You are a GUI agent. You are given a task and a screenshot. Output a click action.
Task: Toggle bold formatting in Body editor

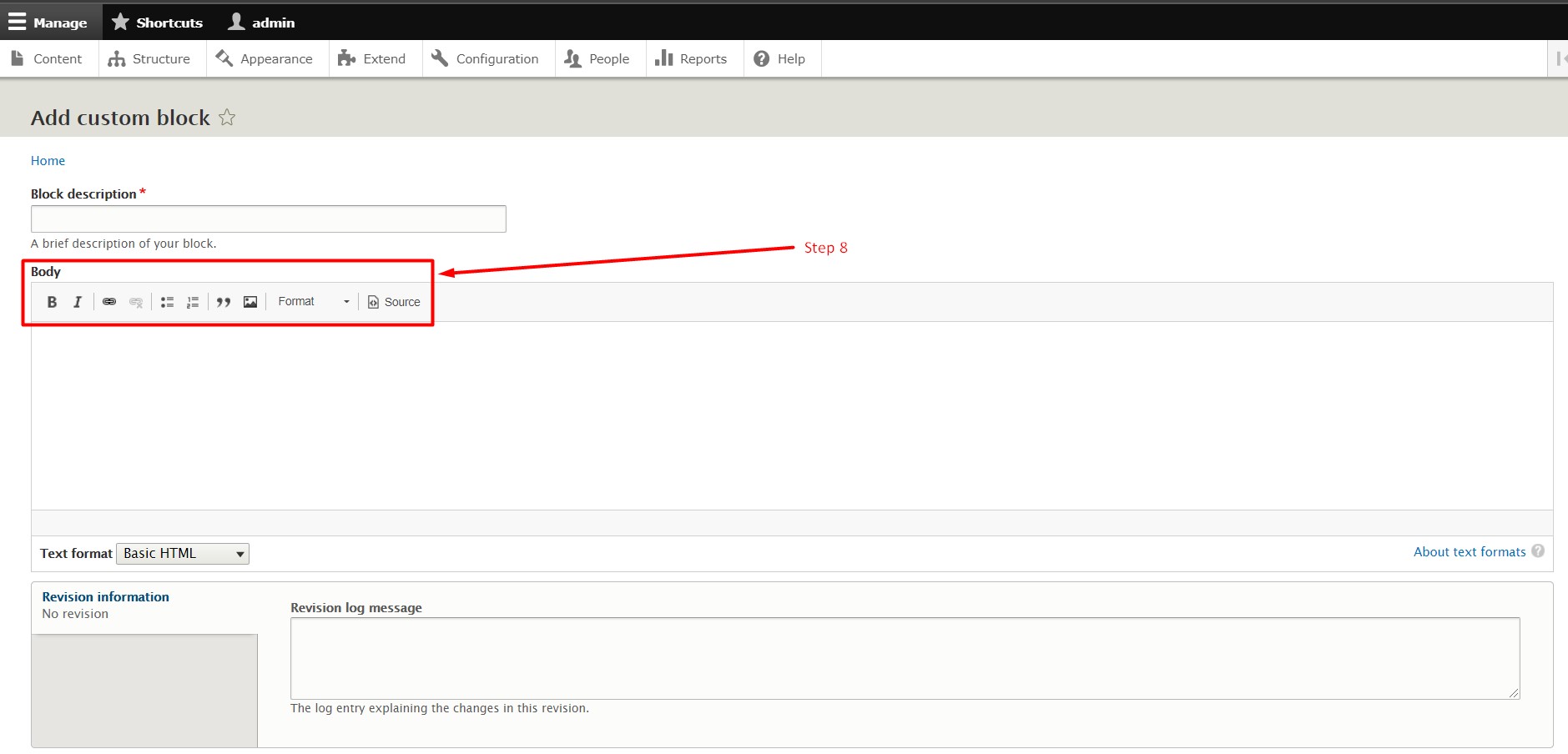[x=52, y=302]
